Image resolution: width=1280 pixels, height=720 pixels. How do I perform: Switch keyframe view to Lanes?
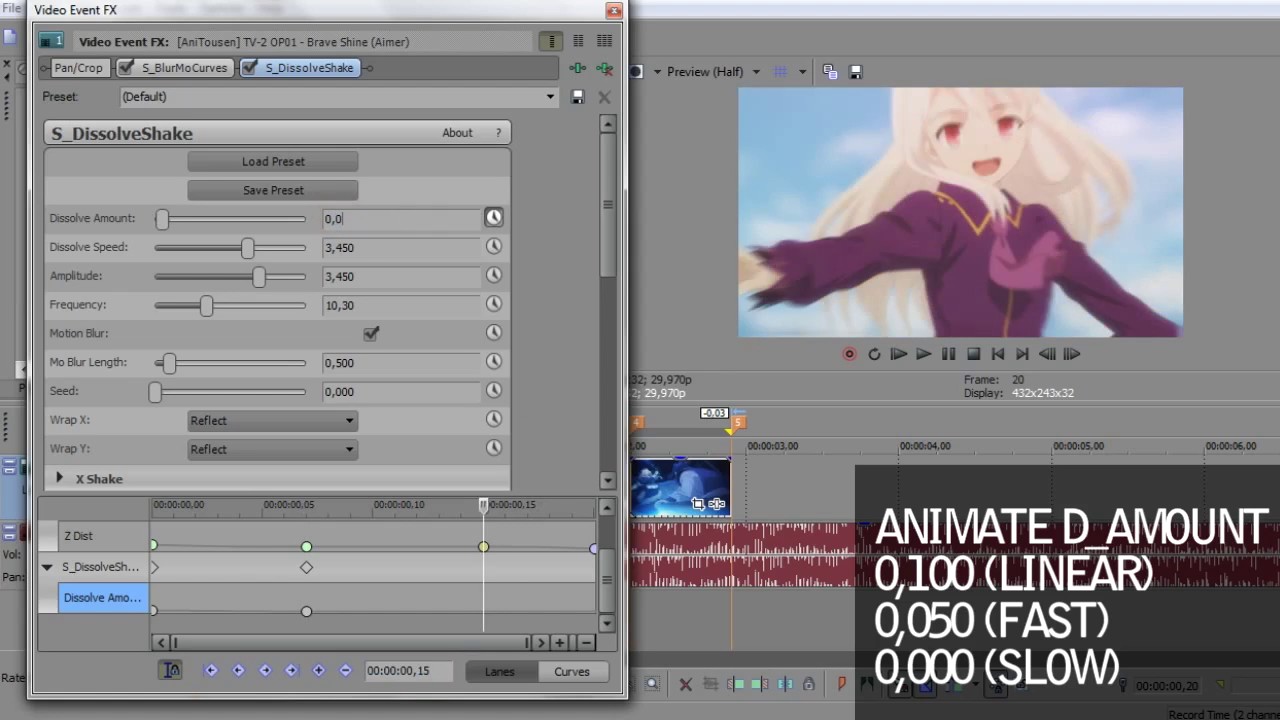tap(500, 672)
